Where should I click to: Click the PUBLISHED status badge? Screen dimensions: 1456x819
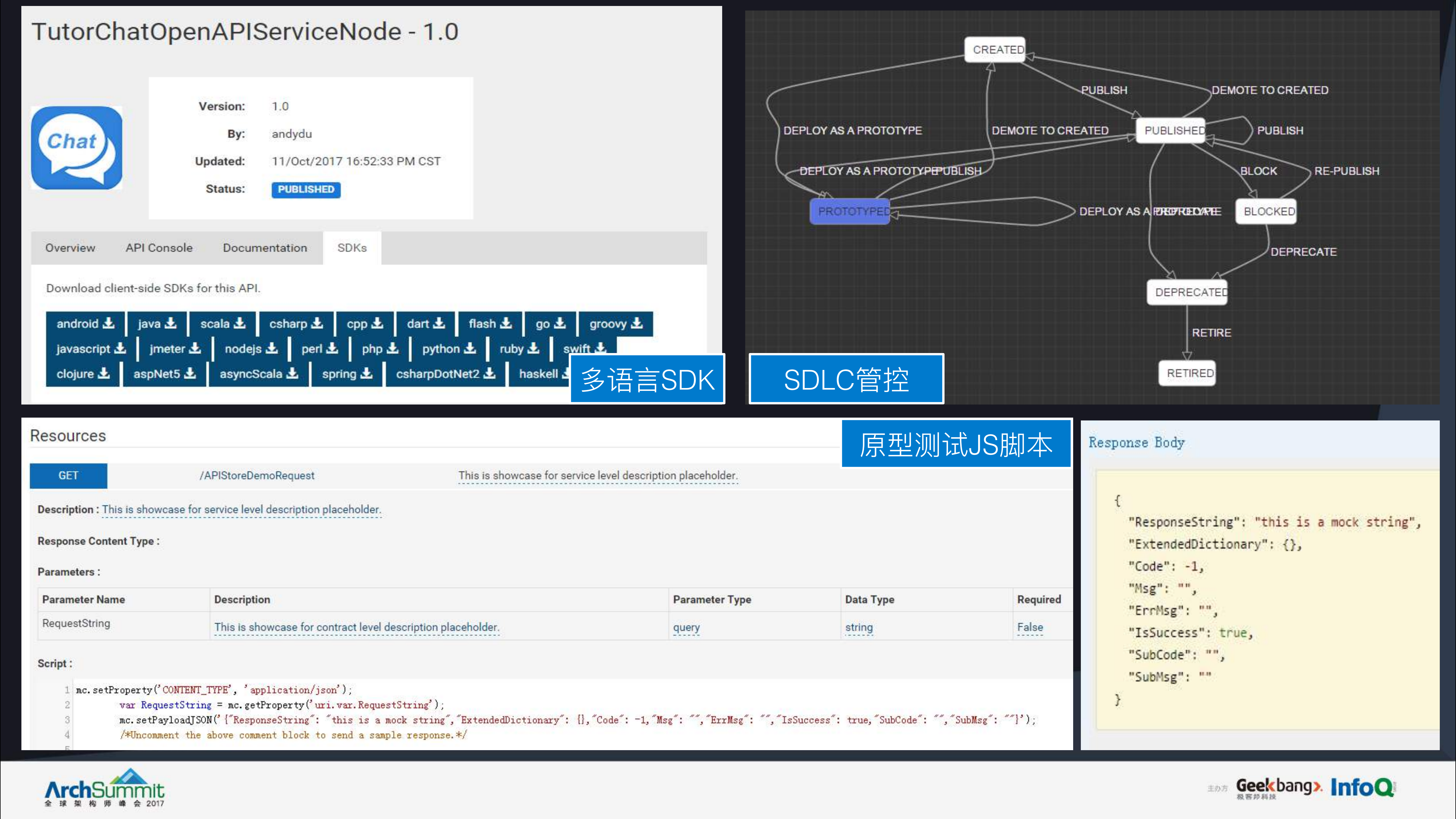(305, 190)
